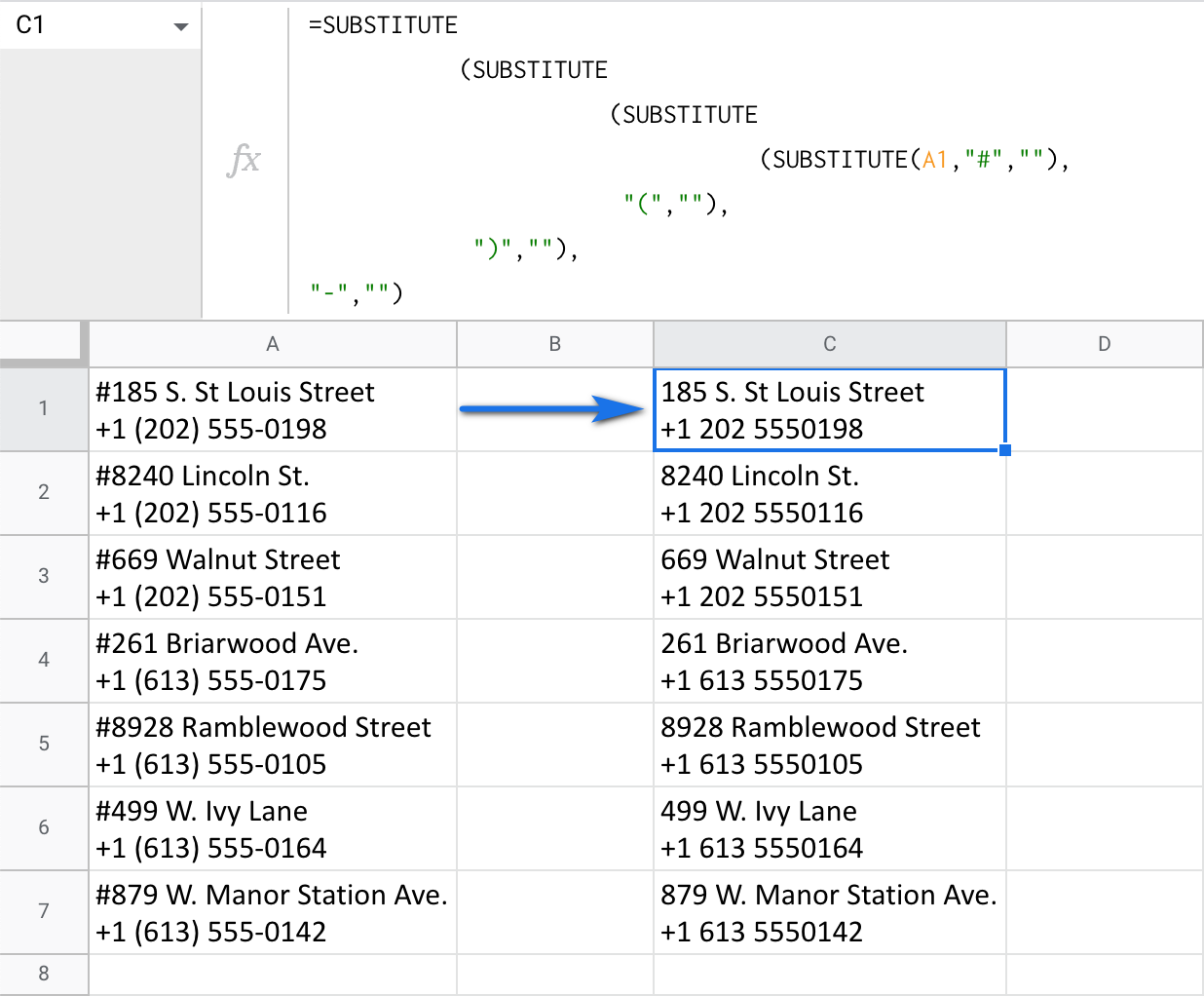The width and height of the screenshot is (1204, 996).
Task: Click cleaned cell 499 W. Ivy Lane
Action: coord(829,828)
